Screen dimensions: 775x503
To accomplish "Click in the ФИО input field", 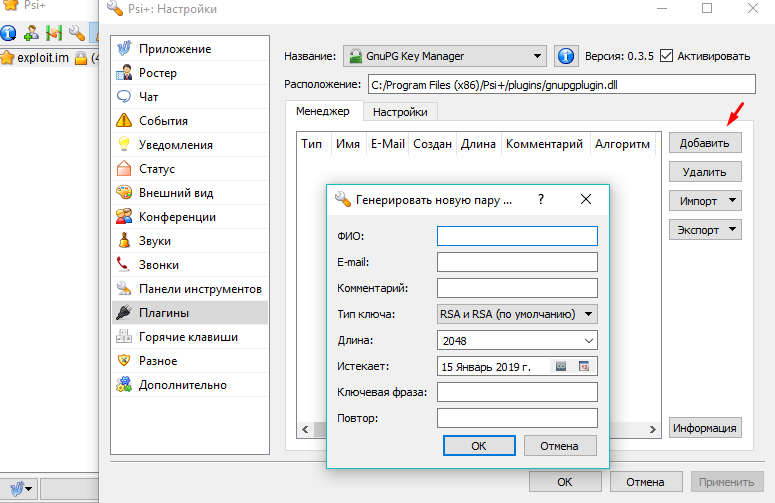I will (x=517, y=236).
